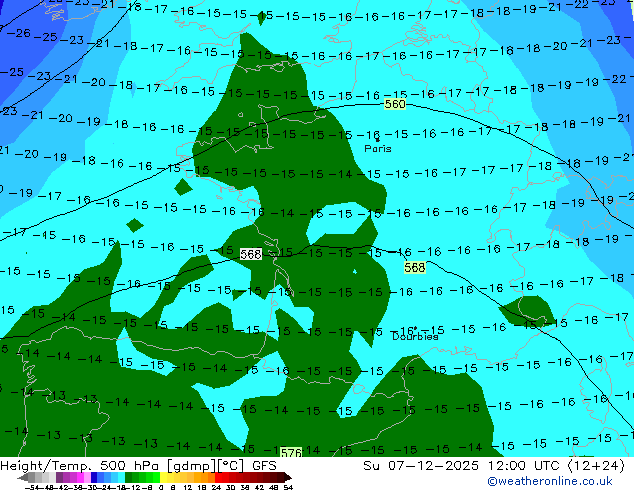Click the Dourbies location label
Viewport: 634px width, 490px height.
point(415,336)
